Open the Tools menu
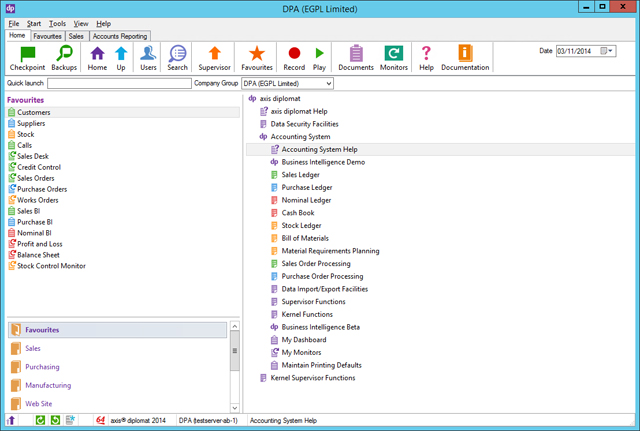This screenshot has width=640, height=431. [x=57, y=24]
